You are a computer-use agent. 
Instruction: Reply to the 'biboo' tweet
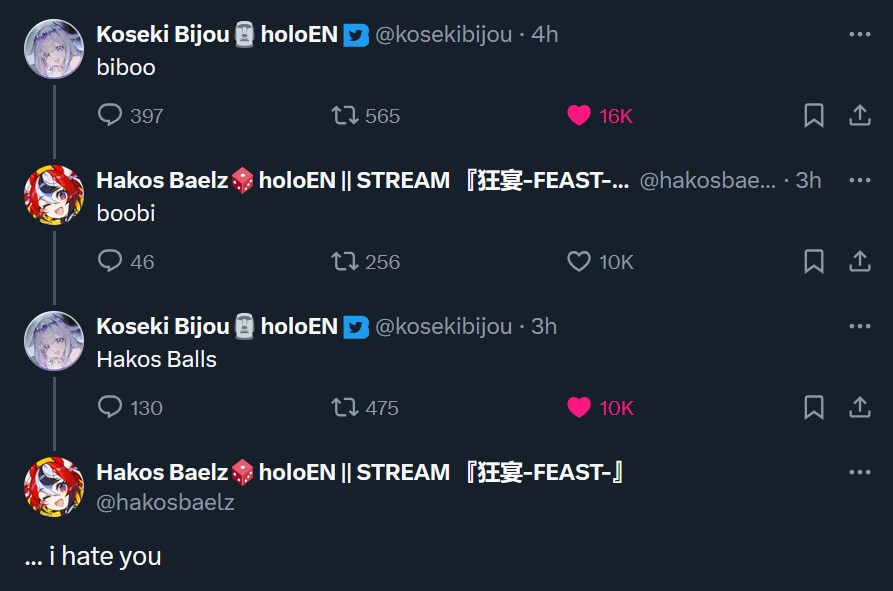coord(110,116)
